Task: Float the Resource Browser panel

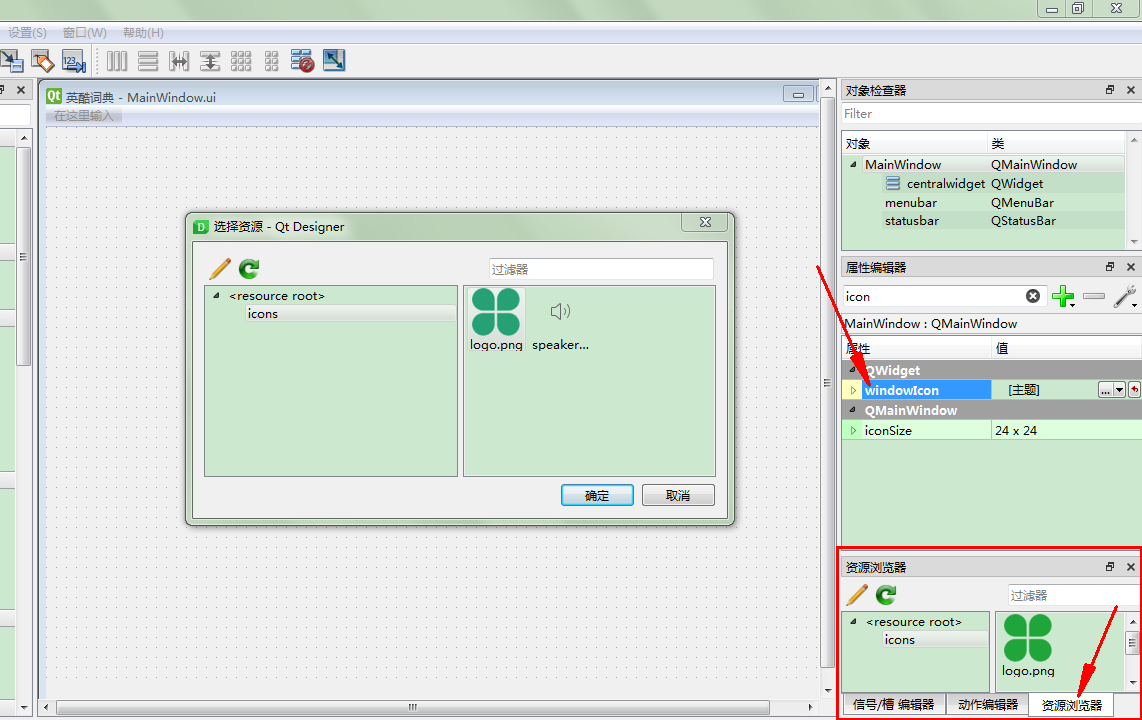Action: coord(1109,566)
